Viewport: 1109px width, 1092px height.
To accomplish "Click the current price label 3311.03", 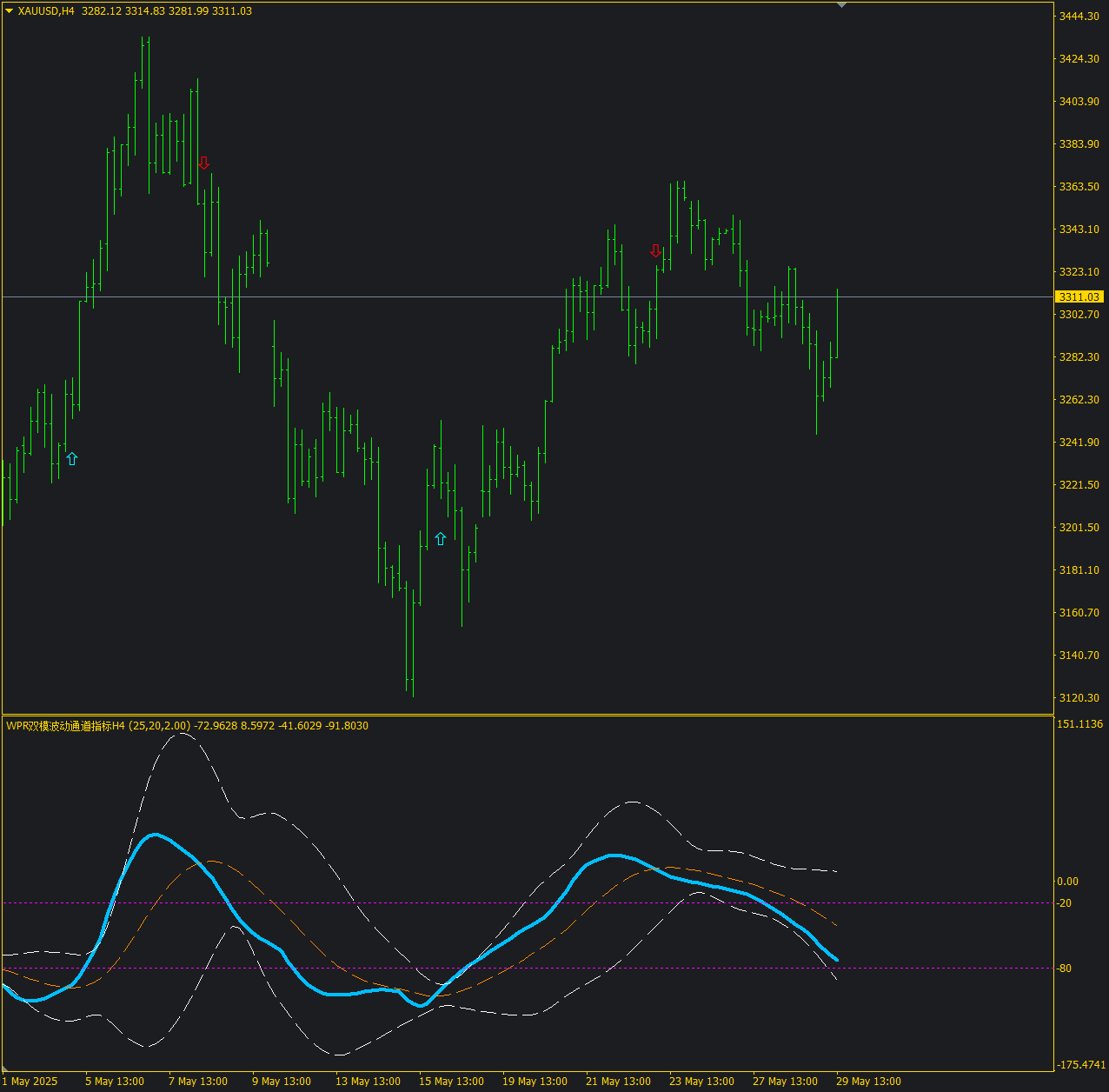I will 1079,297.
